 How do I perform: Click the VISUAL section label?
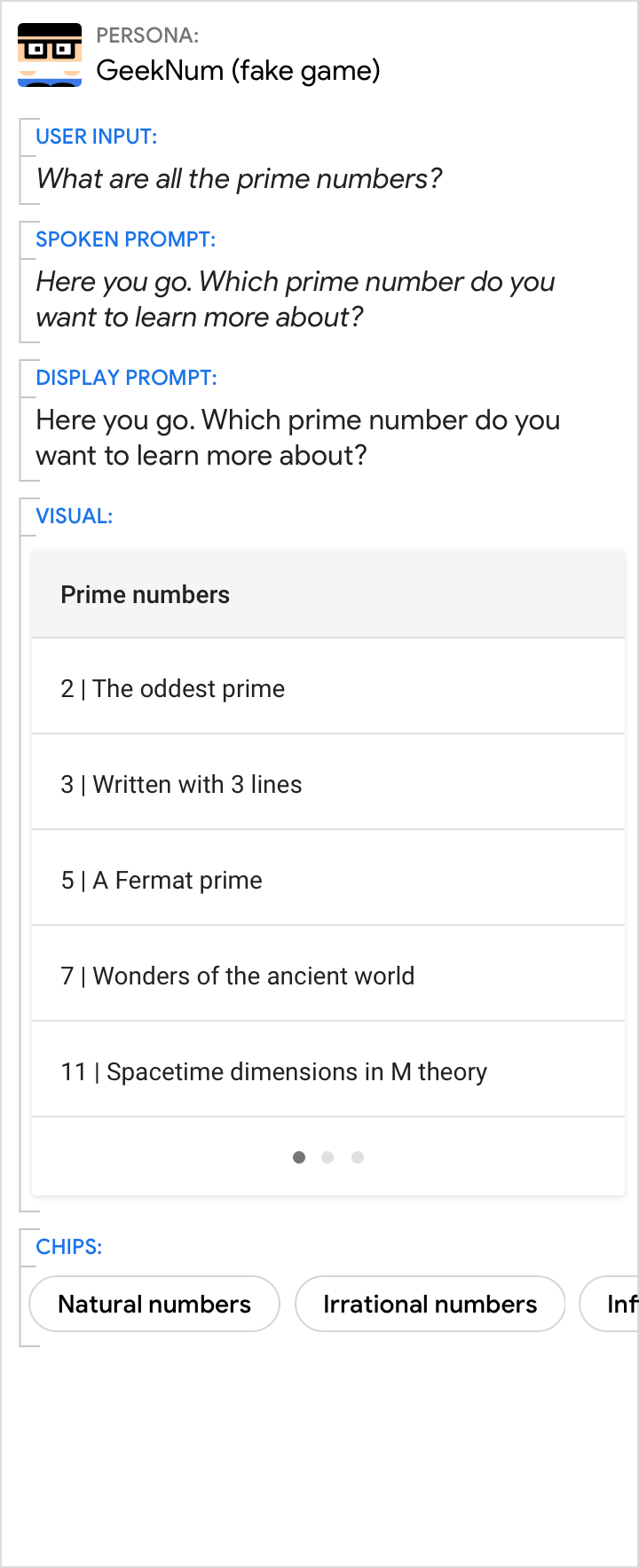pos(75,516)
